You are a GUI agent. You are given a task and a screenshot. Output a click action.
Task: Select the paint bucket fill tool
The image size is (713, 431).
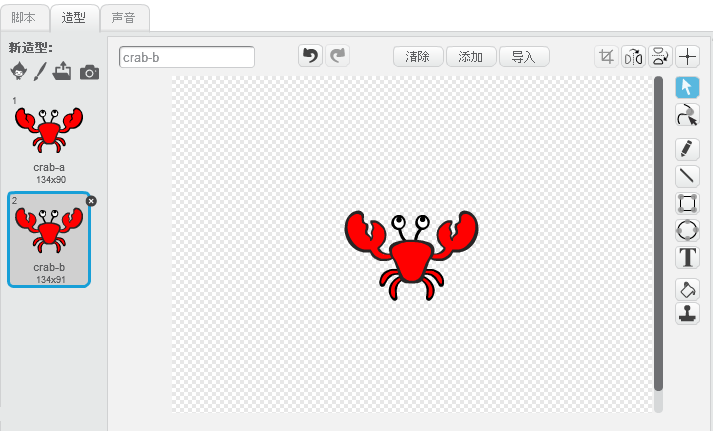(687, 289)
